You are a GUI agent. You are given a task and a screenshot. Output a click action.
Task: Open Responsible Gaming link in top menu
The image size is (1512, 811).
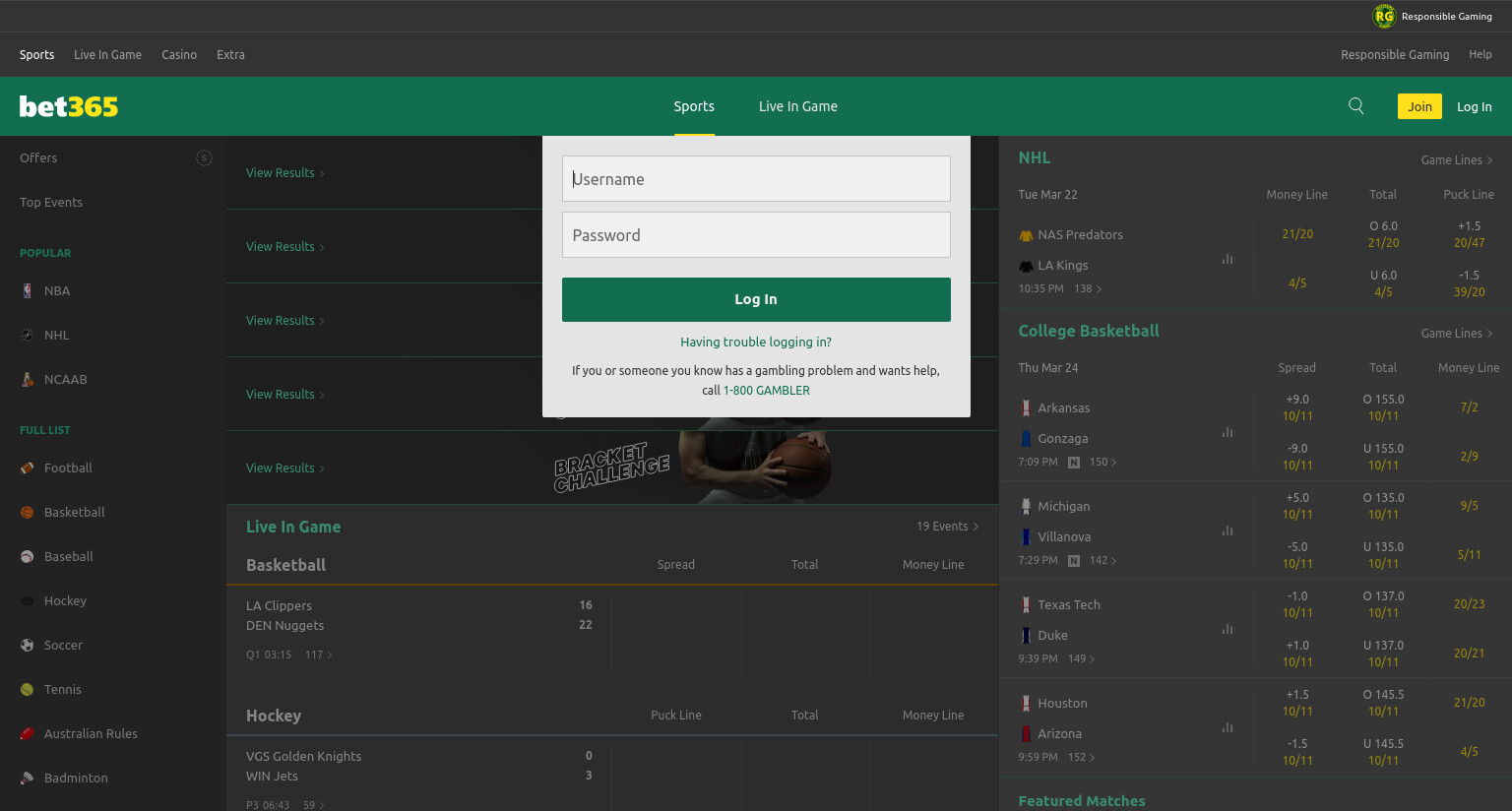click(1395, 54)
